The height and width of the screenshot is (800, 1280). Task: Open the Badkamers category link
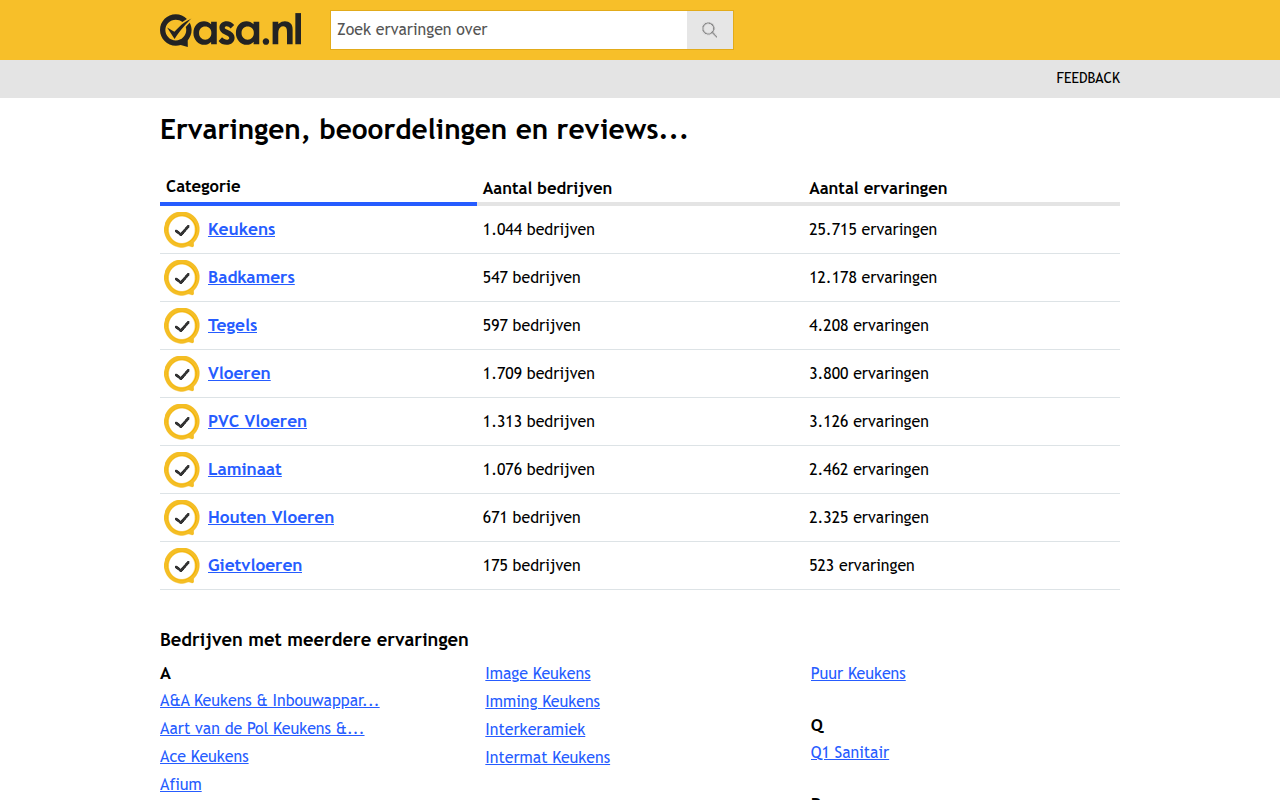[x=251, y=277]
